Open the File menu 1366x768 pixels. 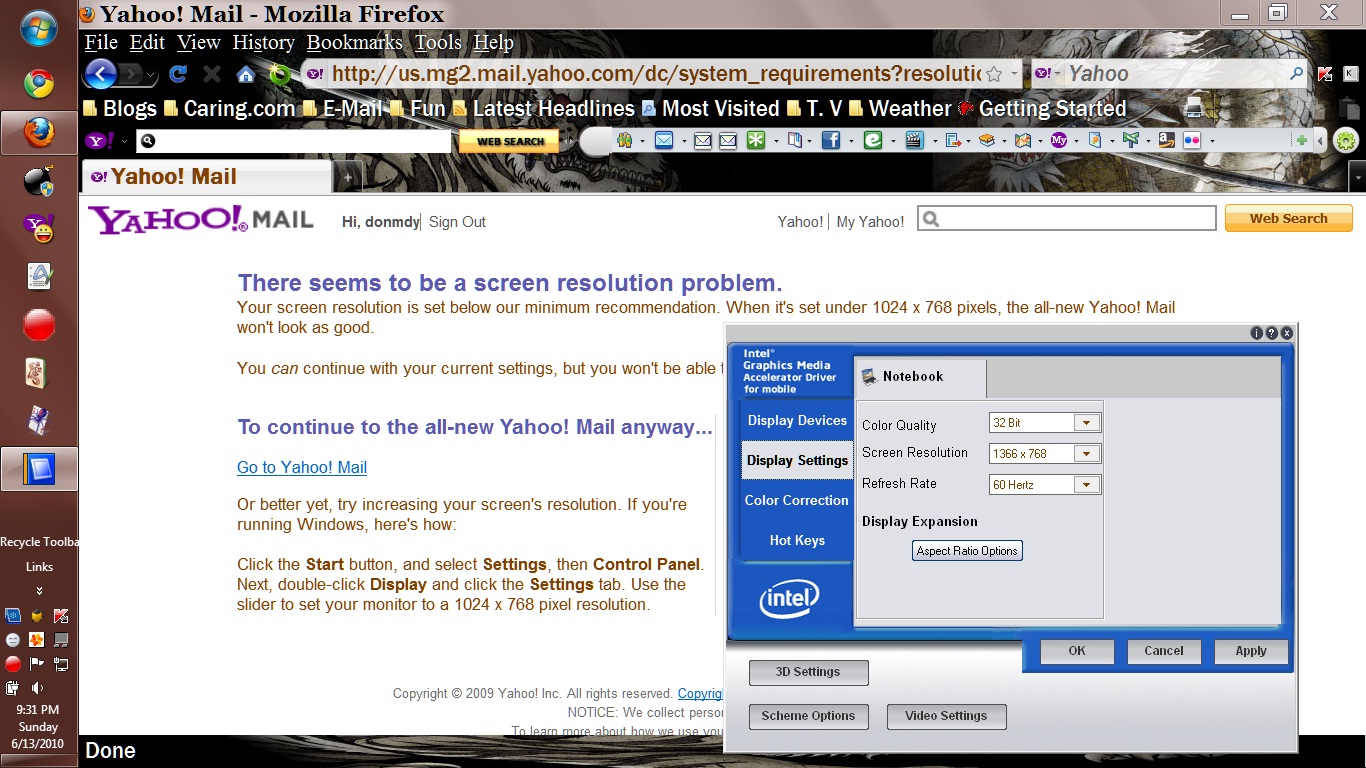click(x=101, y=43)
